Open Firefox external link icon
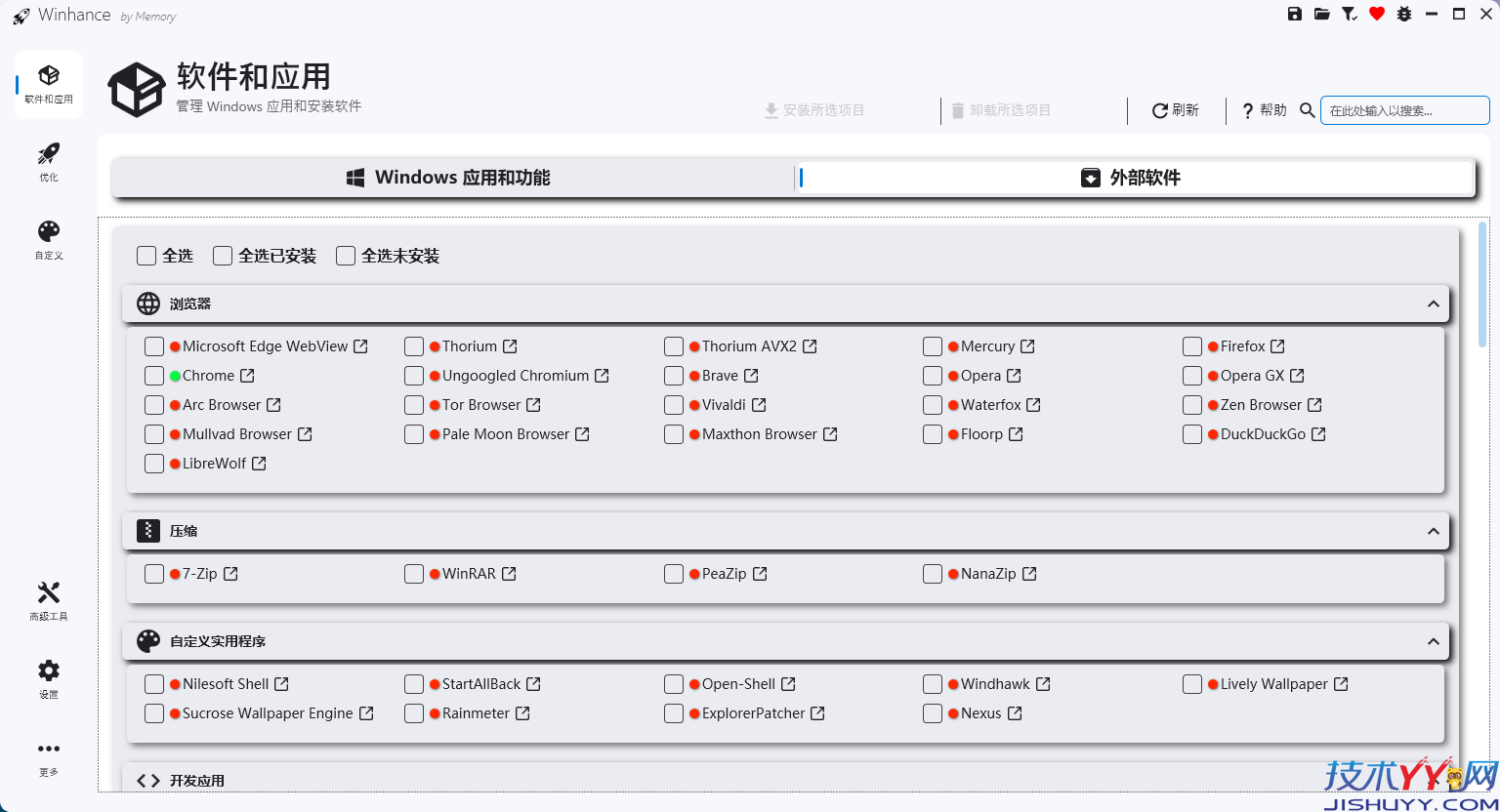1500x812 pixels. [x=1278, y=346]
